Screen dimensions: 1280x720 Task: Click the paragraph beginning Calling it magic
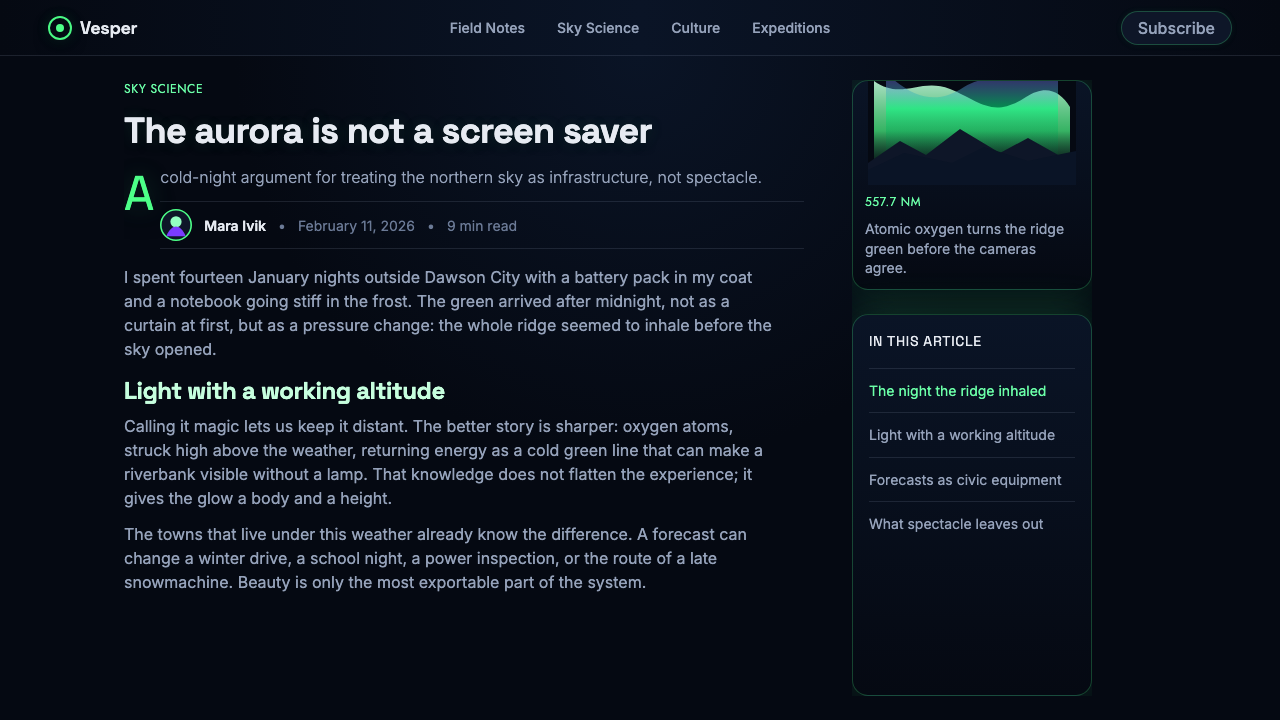click(x=444, y=462)
